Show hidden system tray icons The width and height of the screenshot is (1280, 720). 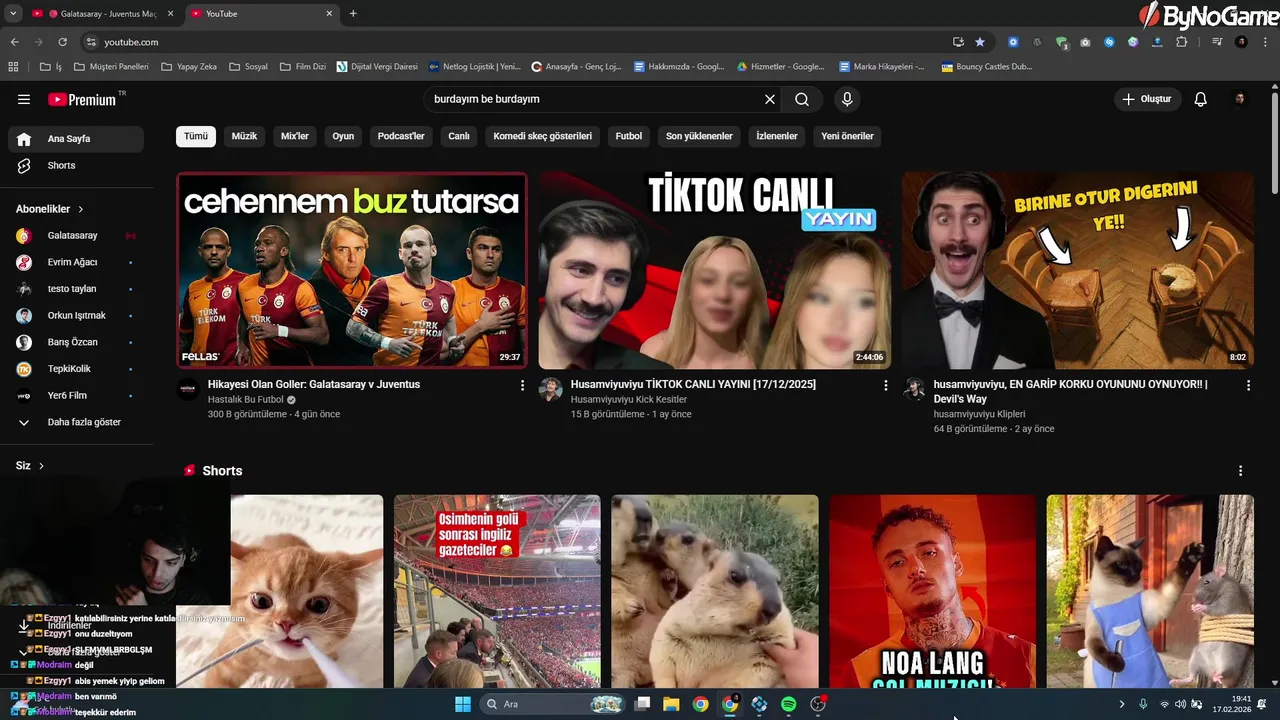pyautogui.click(x=1121, y=704)
